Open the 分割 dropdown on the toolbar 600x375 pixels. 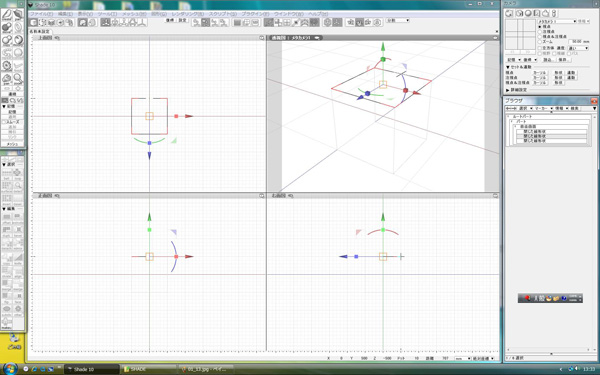(x=398, y=20)
